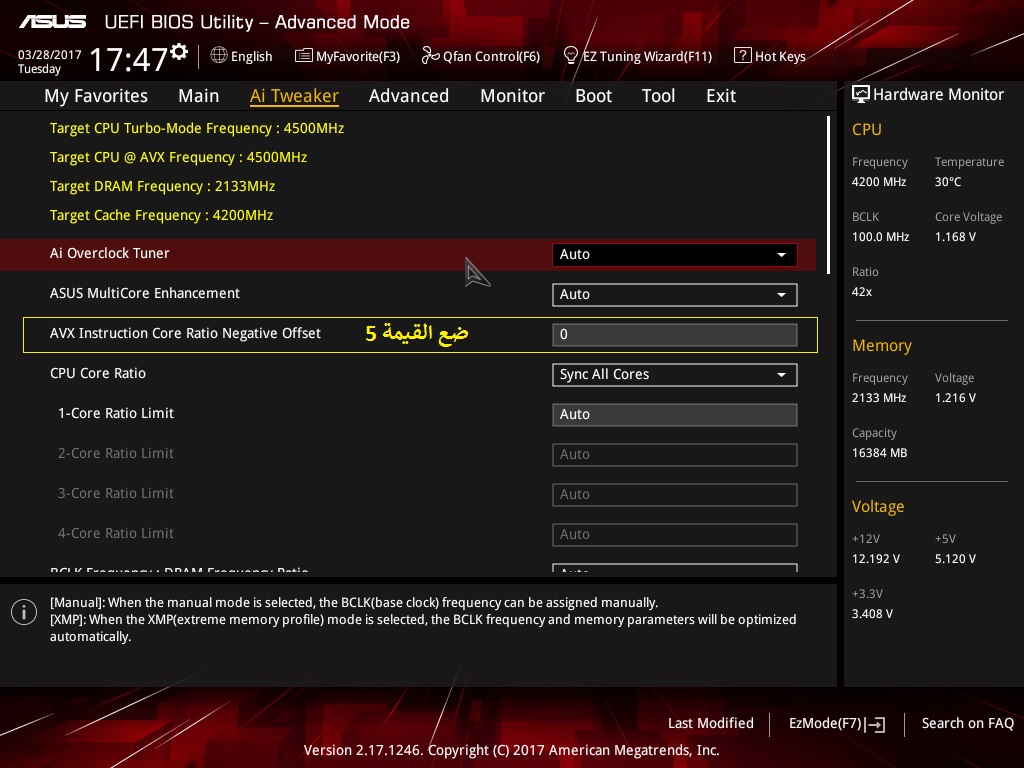Image resolution: width=1024 pixels, height=768 pixels.
Task: Click the Memory frequency value 2133 MHz
Action: (878, 398)
